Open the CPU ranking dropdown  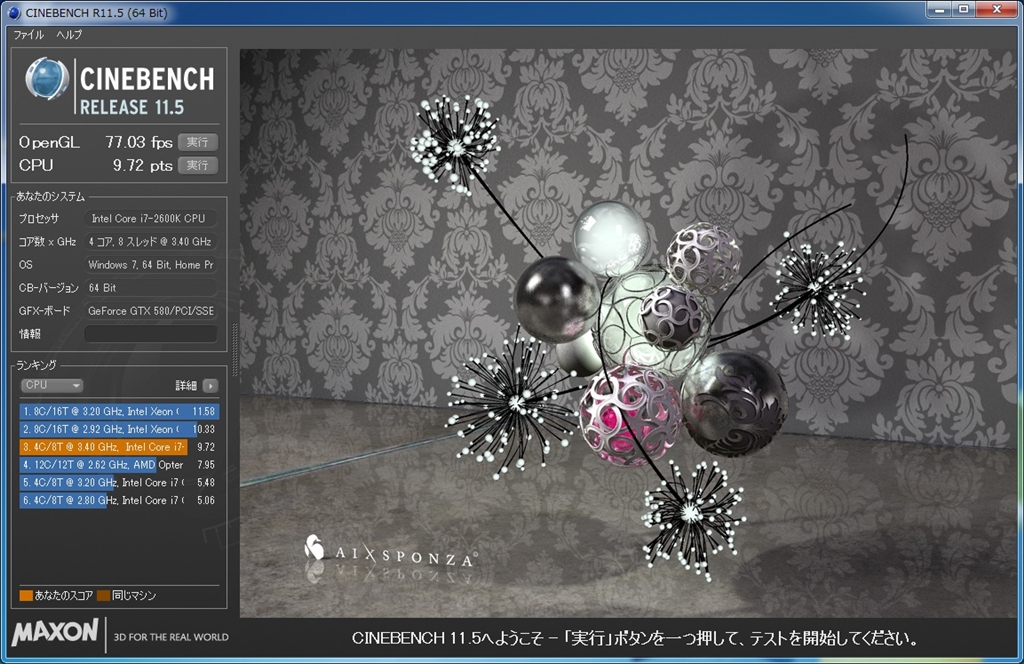(x=52, y=385)
